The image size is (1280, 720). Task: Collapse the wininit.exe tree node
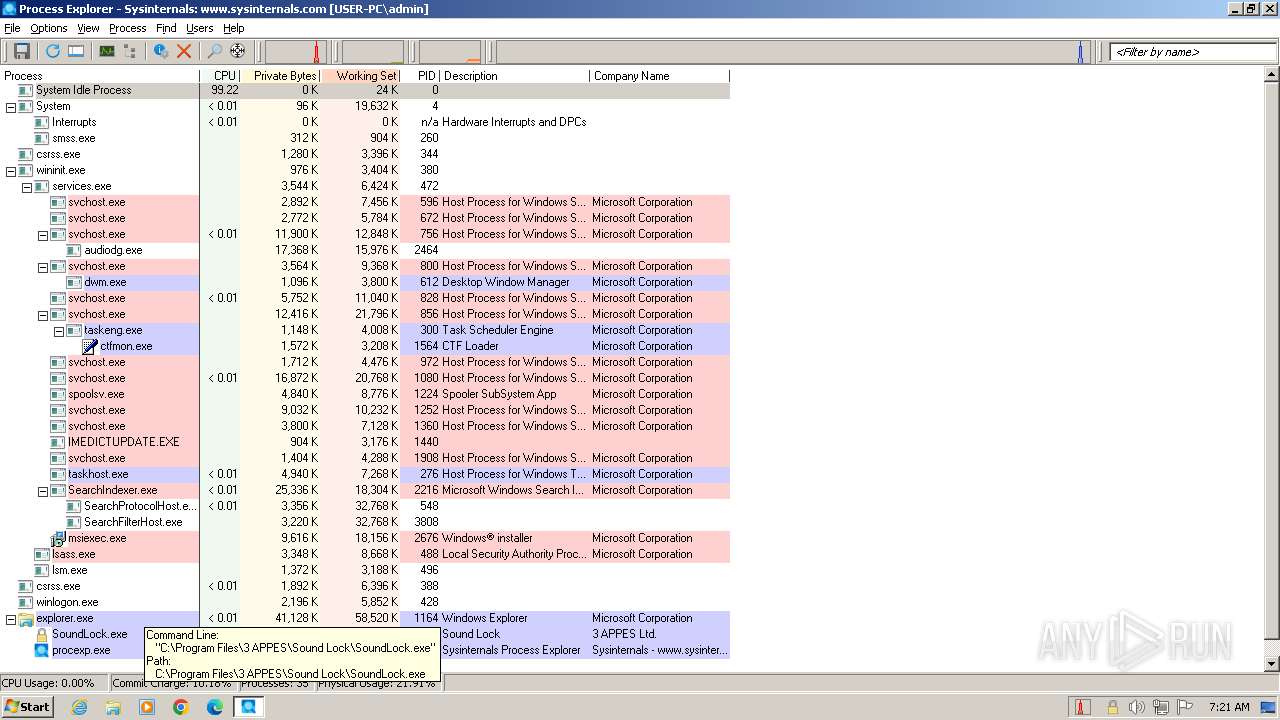11,170
